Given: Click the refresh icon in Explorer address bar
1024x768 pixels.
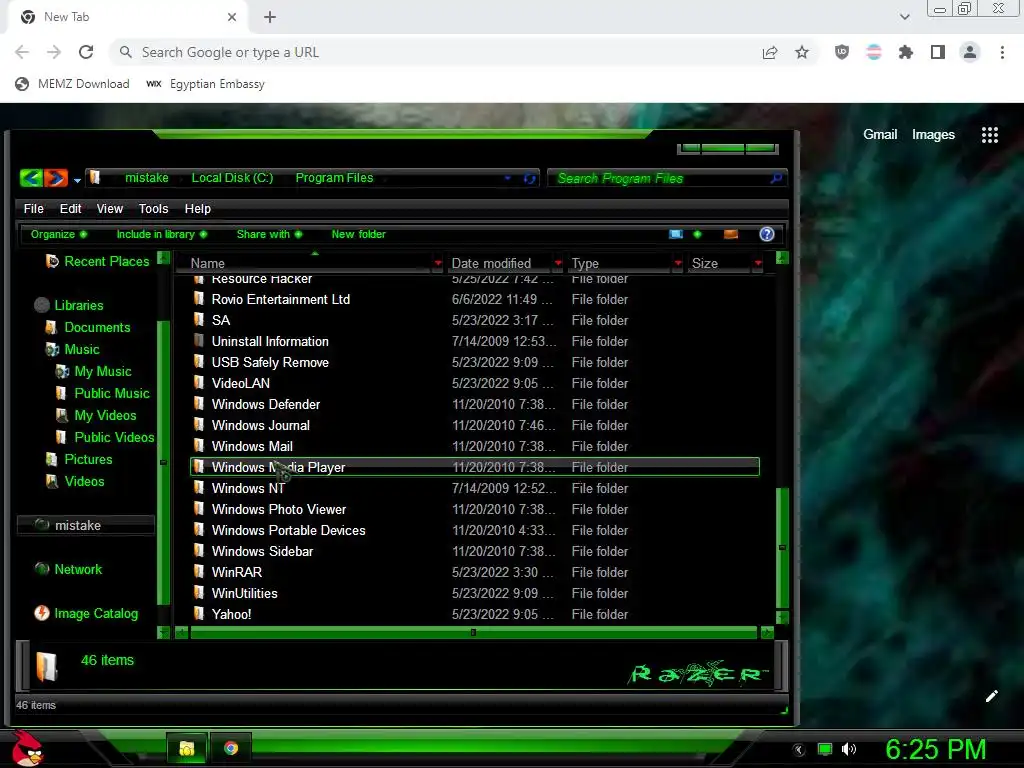Looking at the screenshot, I should click(x=530, y=178).
